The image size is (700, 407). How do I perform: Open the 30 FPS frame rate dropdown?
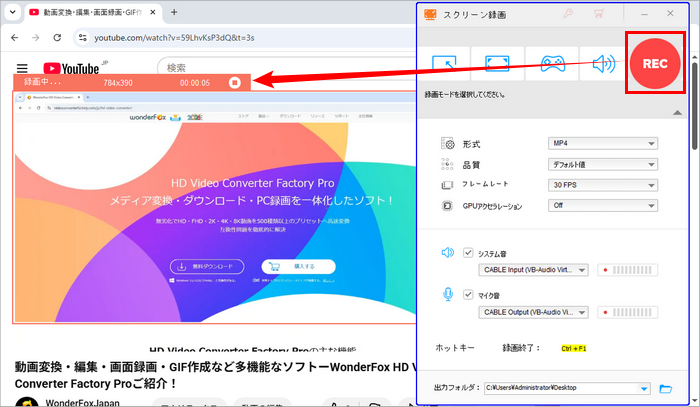coord(603,185)
